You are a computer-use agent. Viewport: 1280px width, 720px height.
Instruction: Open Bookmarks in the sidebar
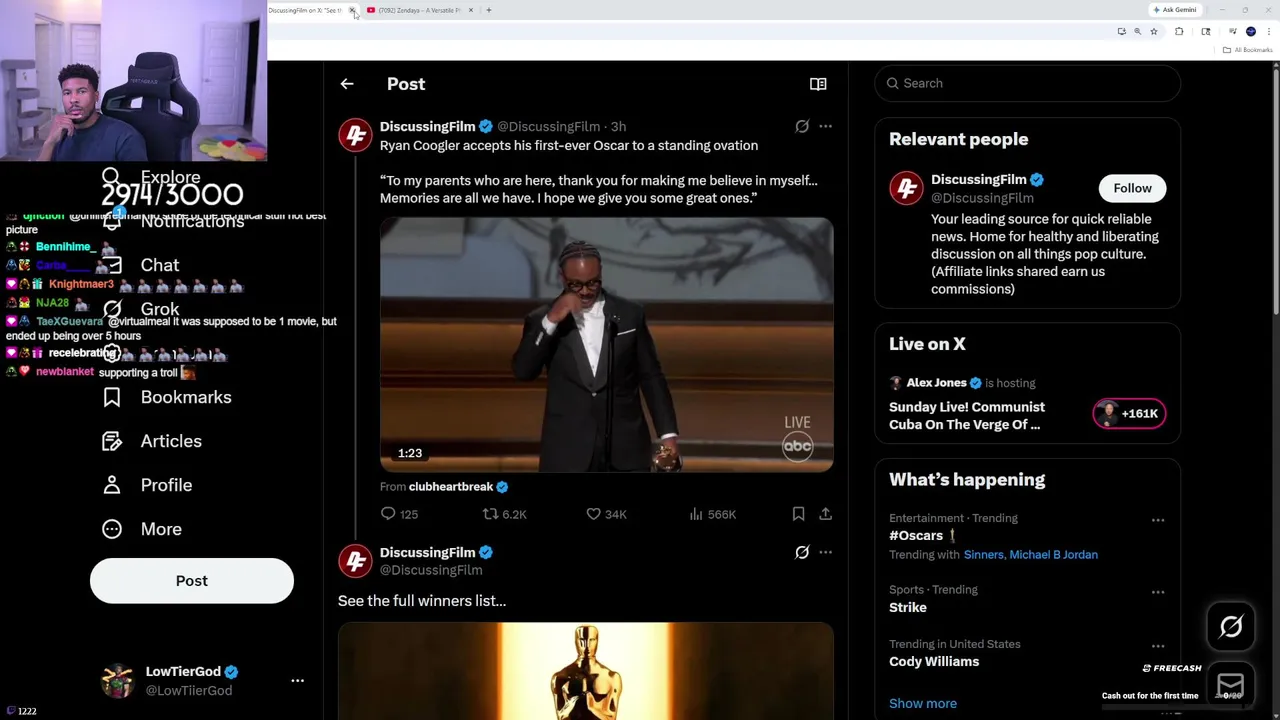[167, 397]
